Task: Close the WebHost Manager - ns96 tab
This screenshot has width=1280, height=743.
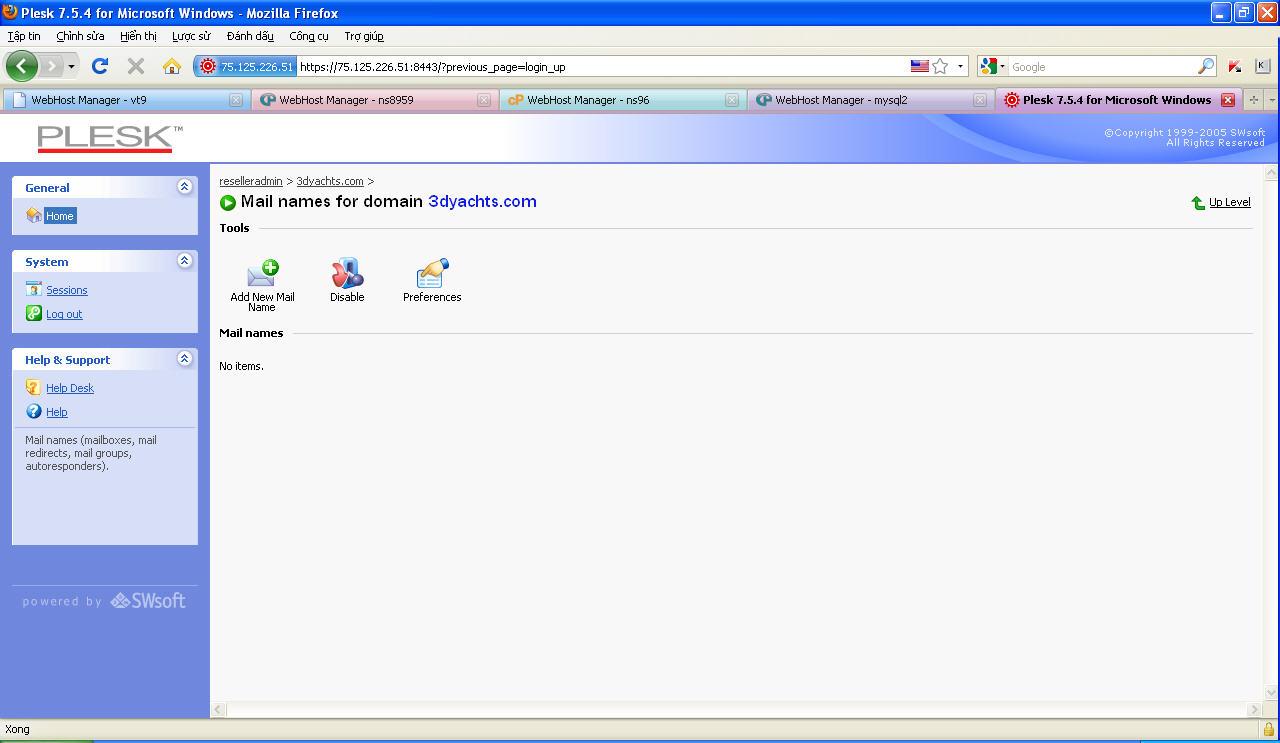Action: coord(732,100)
